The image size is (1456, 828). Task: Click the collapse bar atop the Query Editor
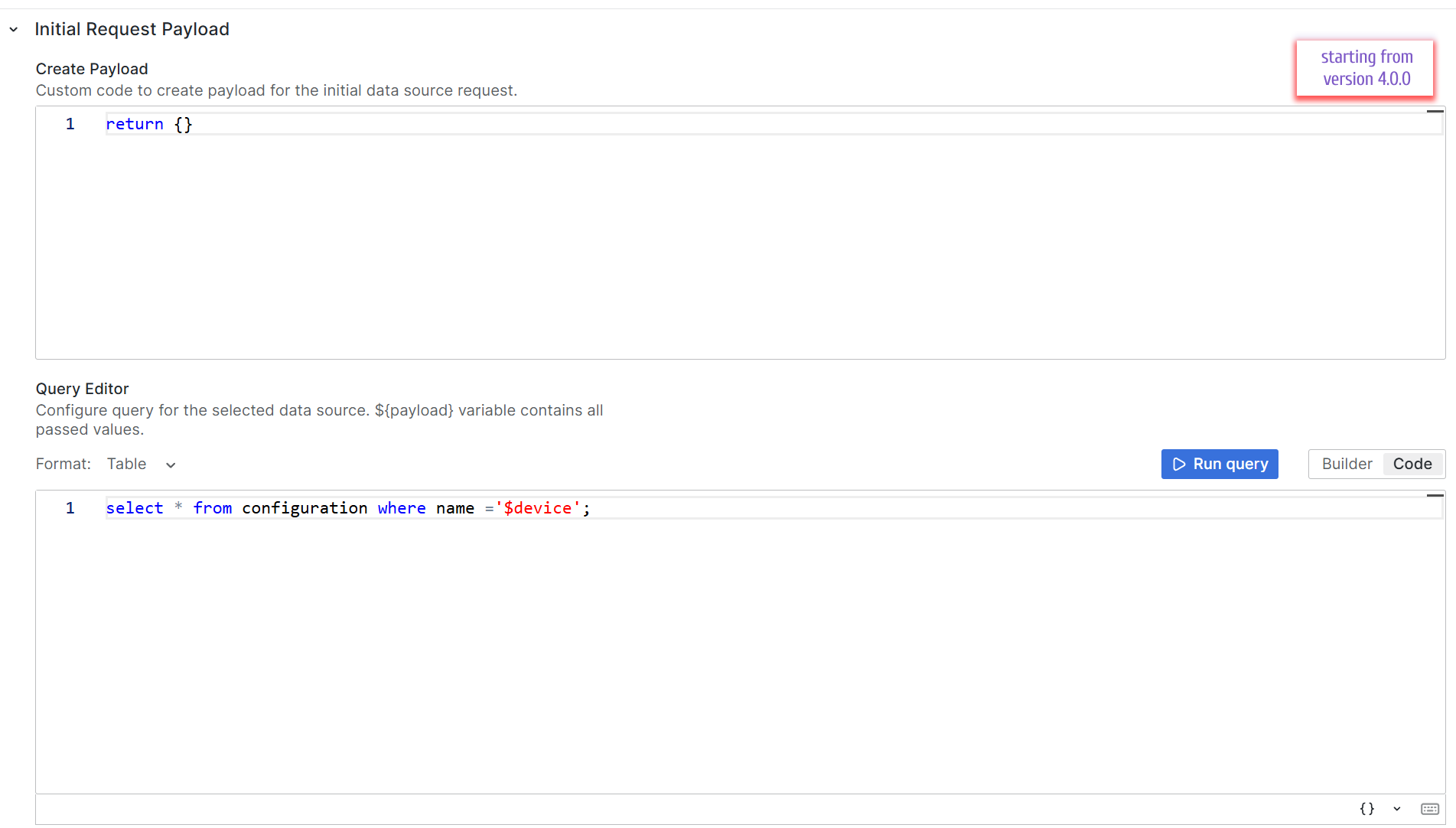pos(1435,495)
